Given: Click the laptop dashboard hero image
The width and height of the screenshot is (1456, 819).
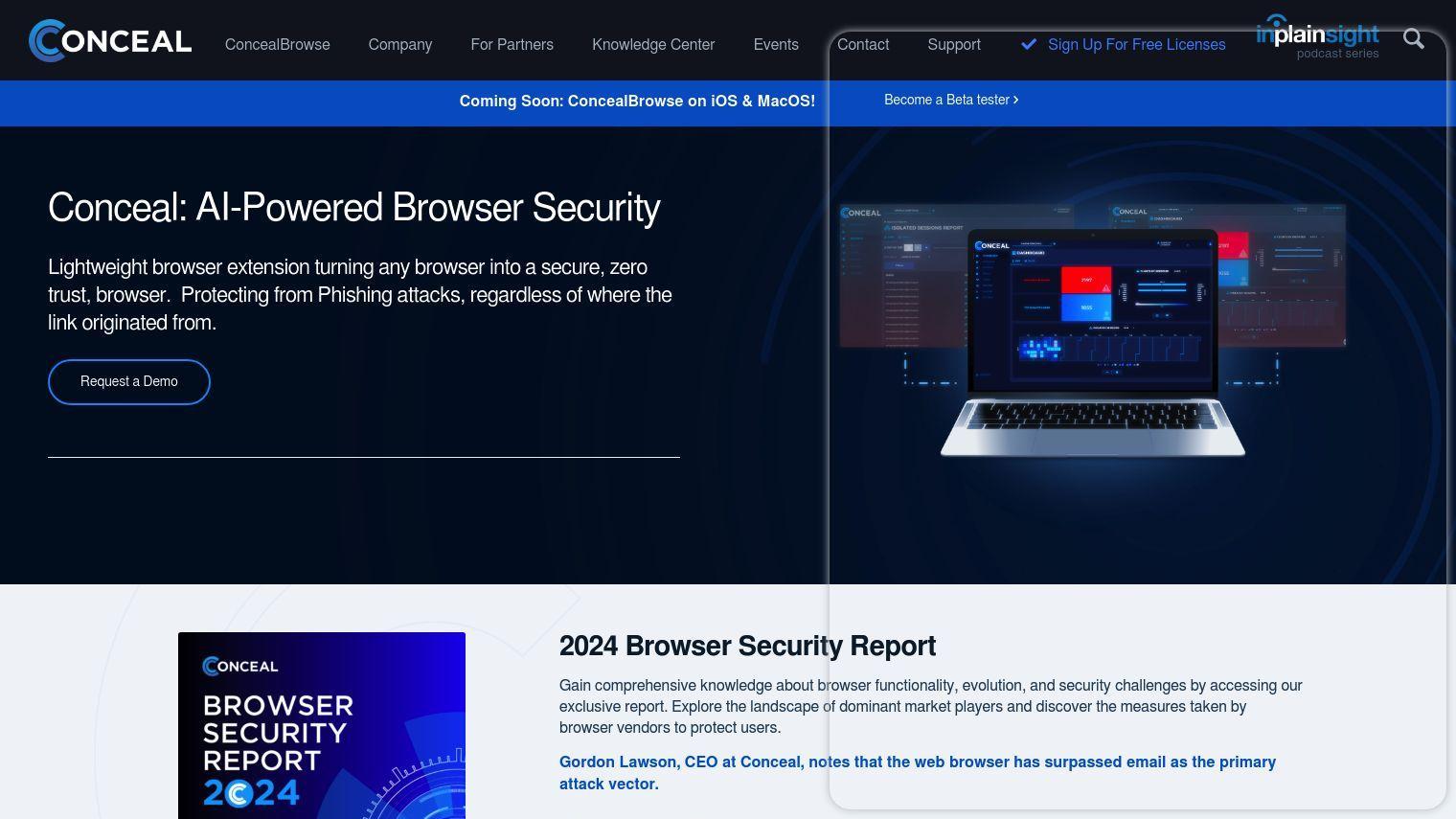Looking at the screenshot, I should (x=1093, y=330).
